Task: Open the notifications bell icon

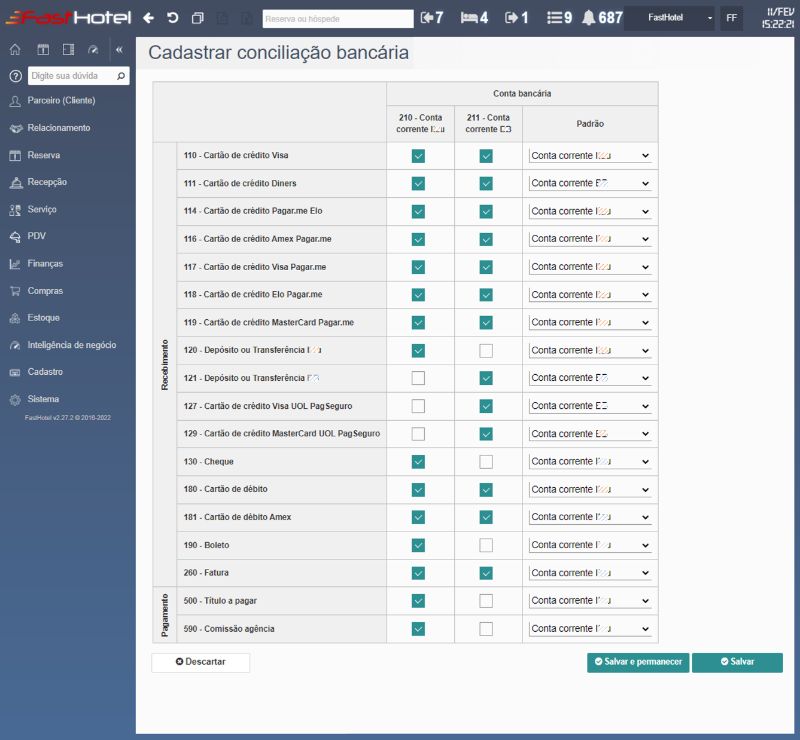Action: (588, 18)
